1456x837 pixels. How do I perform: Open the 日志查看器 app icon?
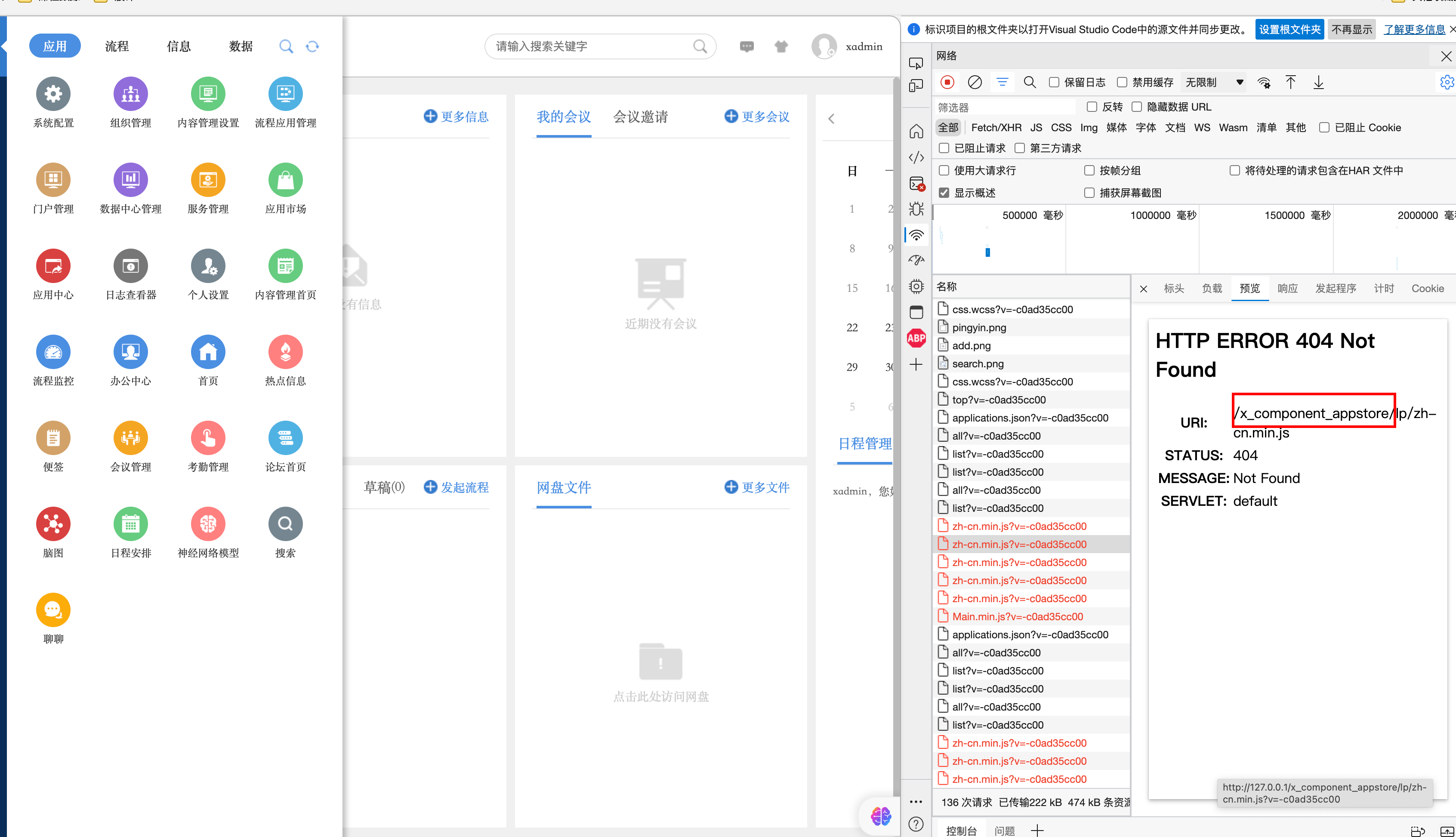coord(130,266)
